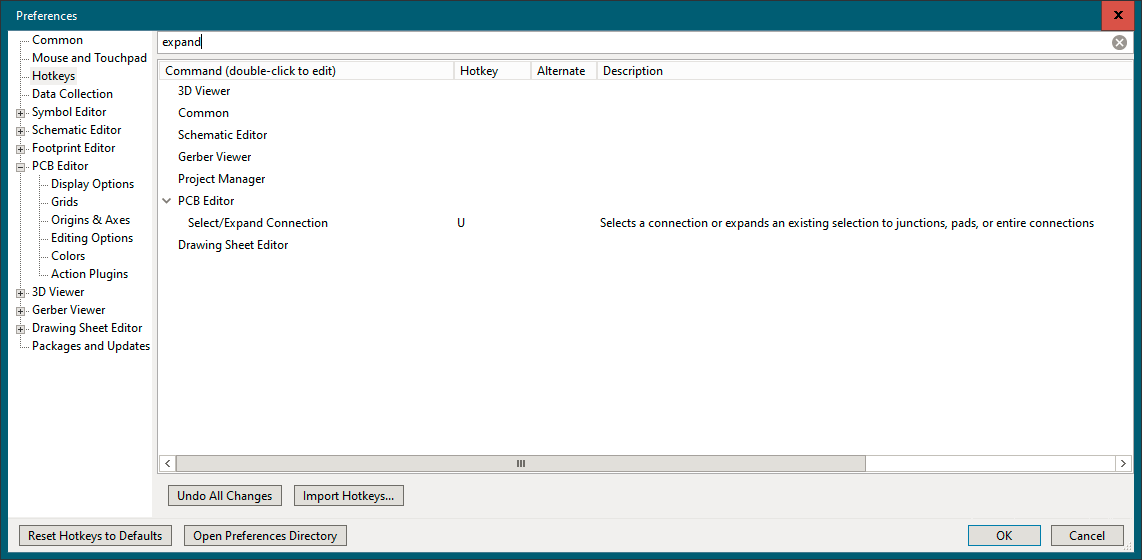Open Grids settings page
Viewport: 1142px width, 560px height.
[65, 202]
